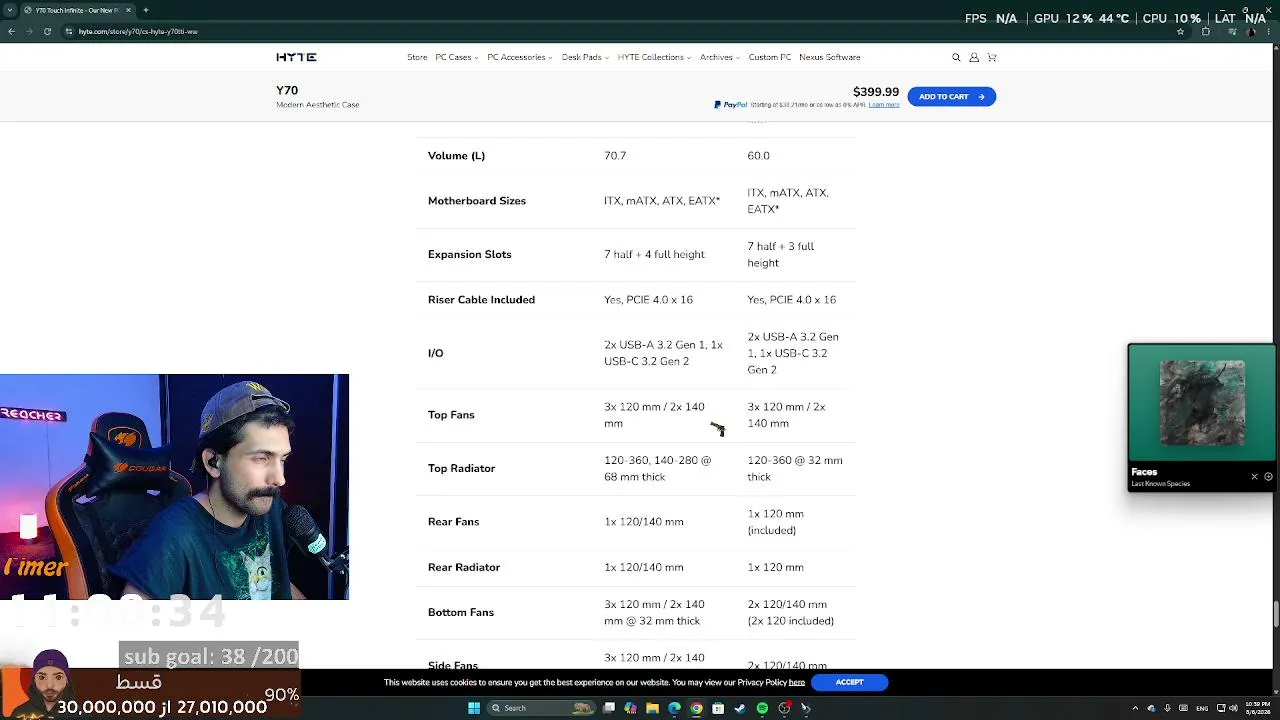Select the Motherboard Sizes row label
1280x720 pixels.
477,201
